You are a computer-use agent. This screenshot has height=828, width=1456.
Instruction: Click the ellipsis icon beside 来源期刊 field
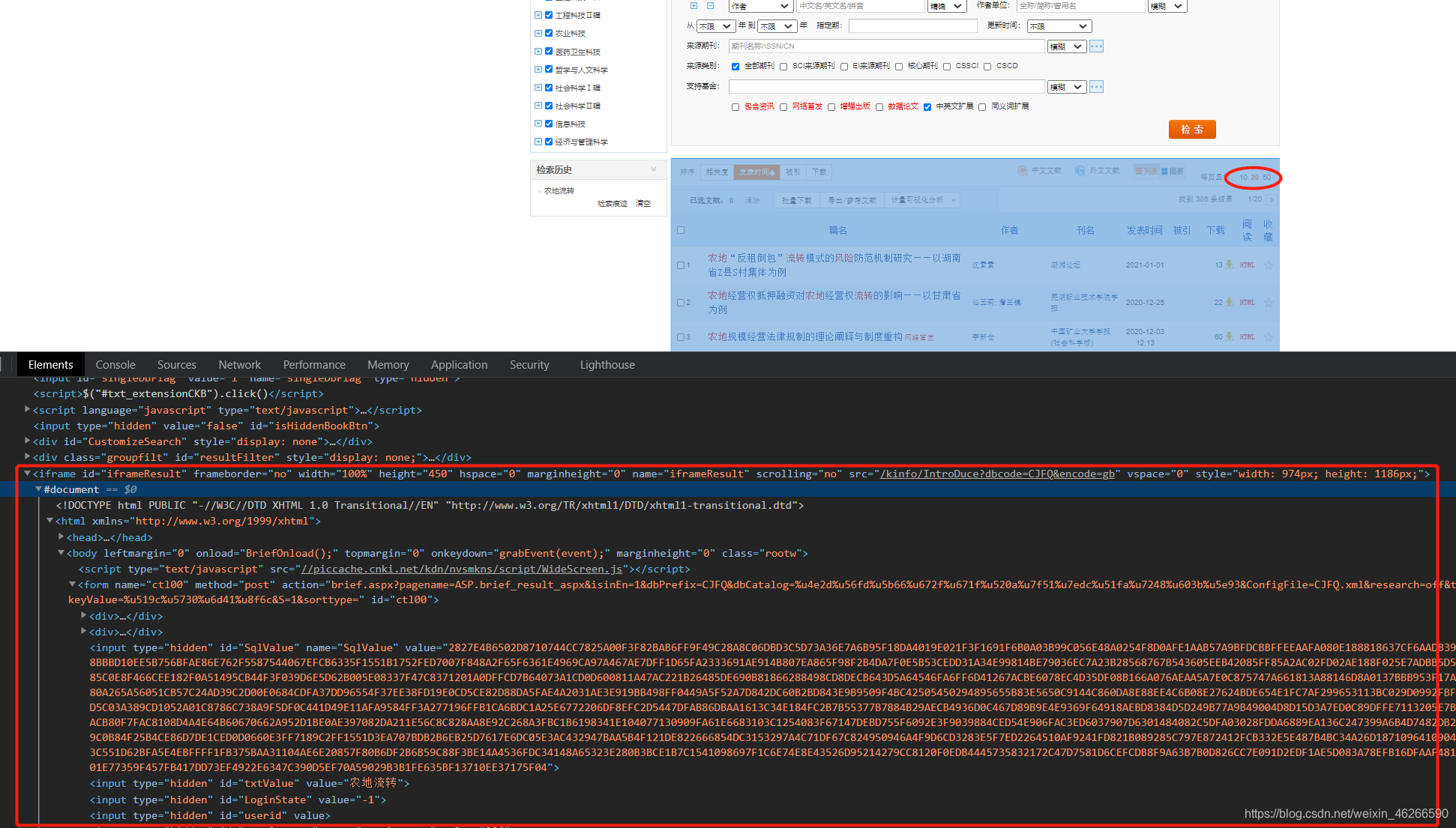point(1096,46)
